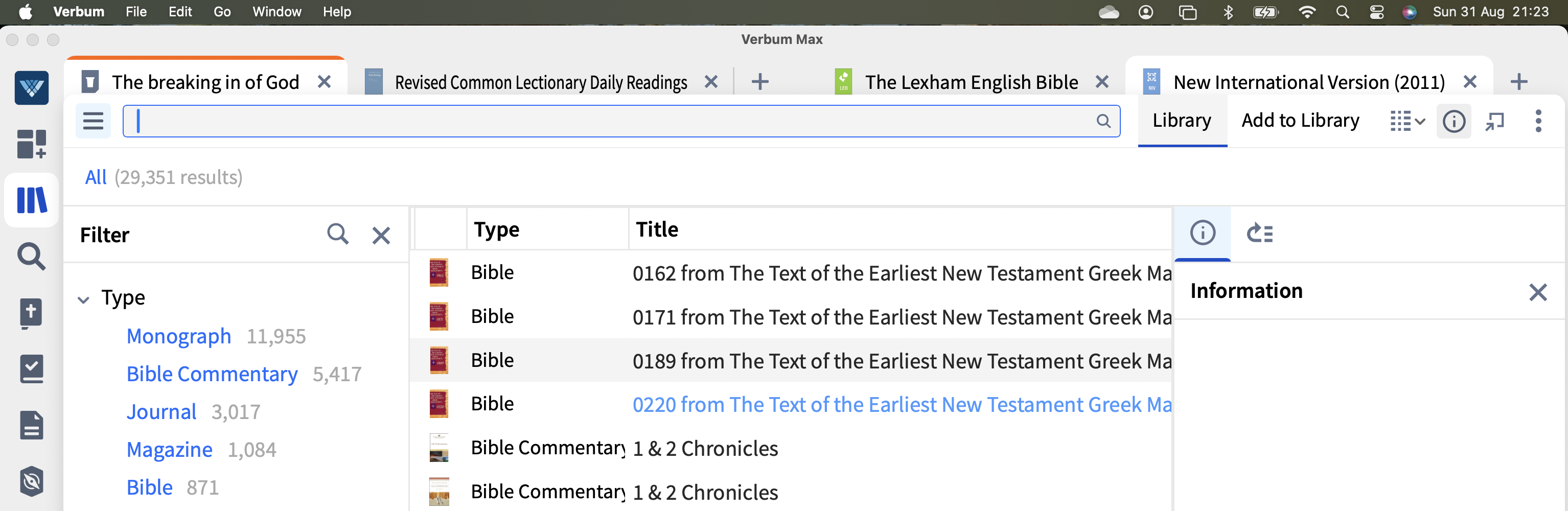Open the shield icon in sidebar

pyautogui.click(x=32, y=482)
